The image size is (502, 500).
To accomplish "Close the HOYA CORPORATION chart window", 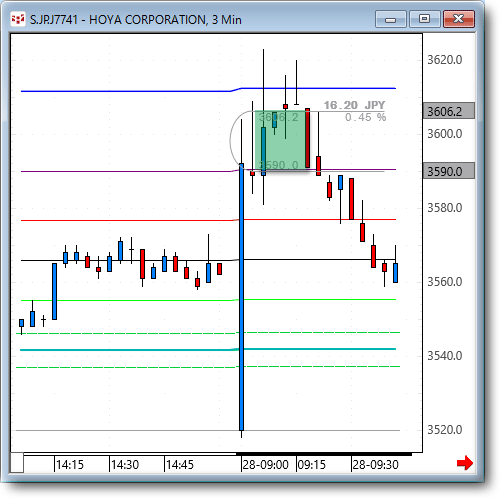I will 459,19.
